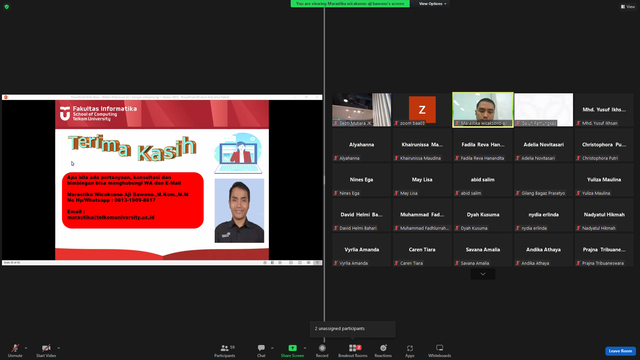Click the email link in the slide
The image size is (640, 360).
click(x=111, y=218)
